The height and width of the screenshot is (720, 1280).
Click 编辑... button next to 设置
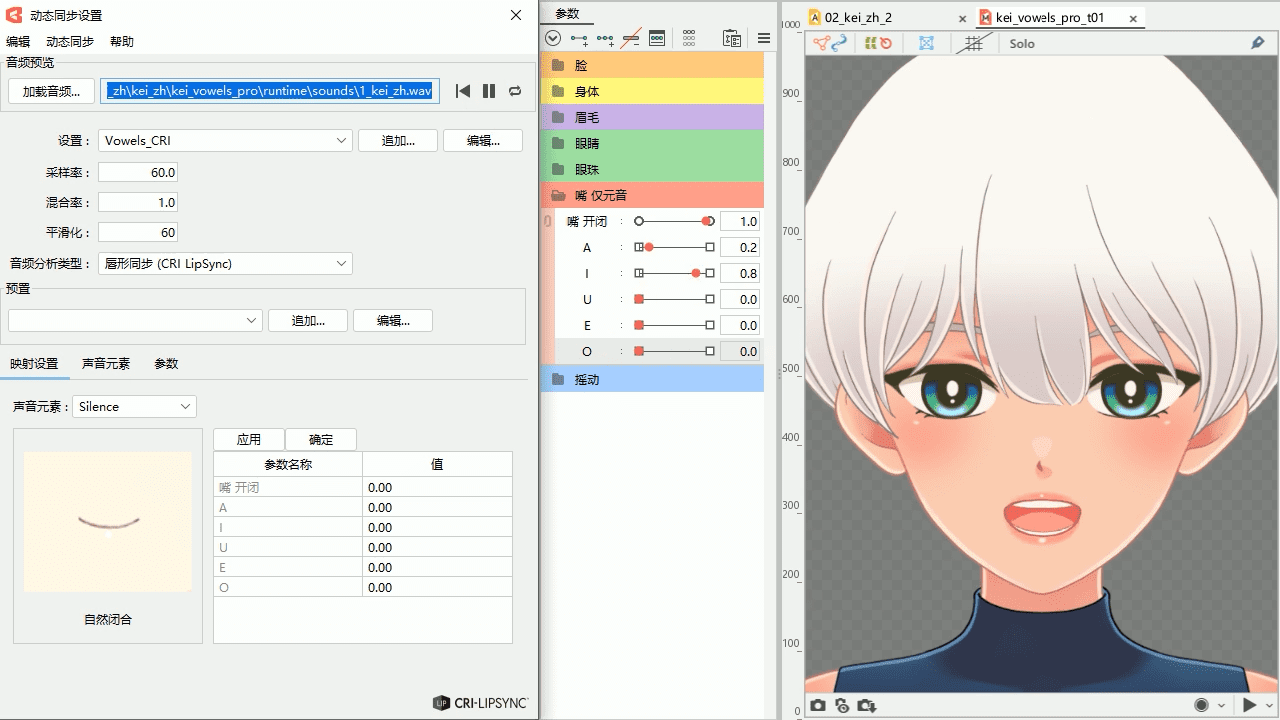coord(483,141)
